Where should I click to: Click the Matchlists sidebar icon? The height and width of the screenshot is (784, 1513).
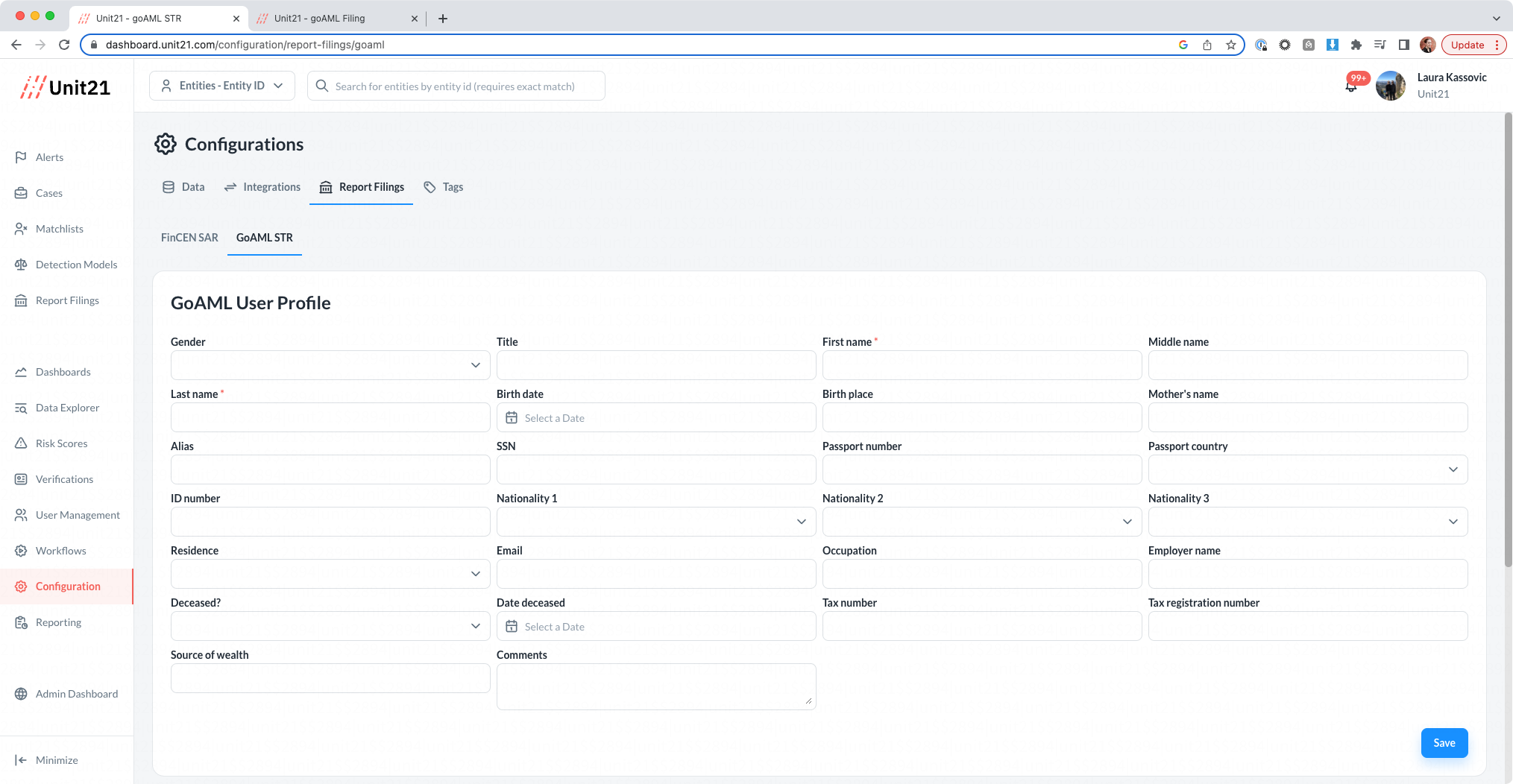click(x=21, y=229)
